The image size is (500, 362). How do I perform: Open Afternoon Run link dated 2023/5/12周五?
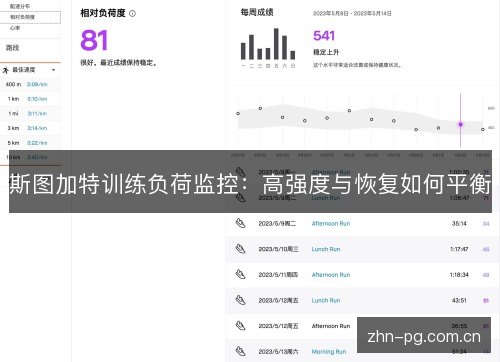tap(331, 326)
